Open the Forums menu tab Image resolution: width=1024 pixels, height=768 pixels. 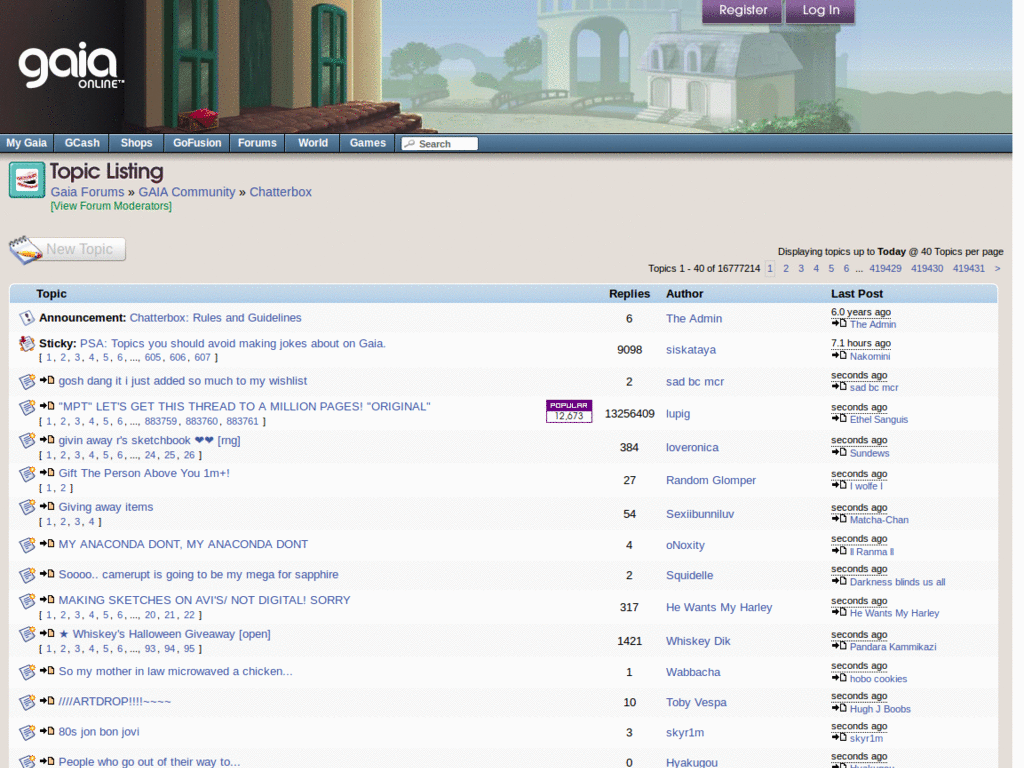tap(257, 142)
